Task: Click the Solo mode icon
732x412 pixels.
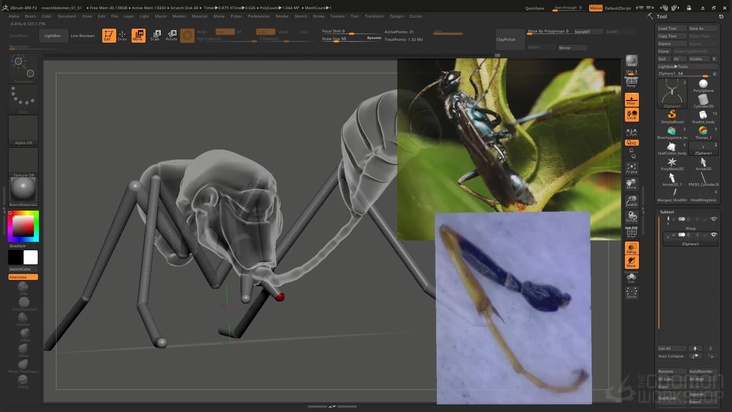Action: point(632,278)
